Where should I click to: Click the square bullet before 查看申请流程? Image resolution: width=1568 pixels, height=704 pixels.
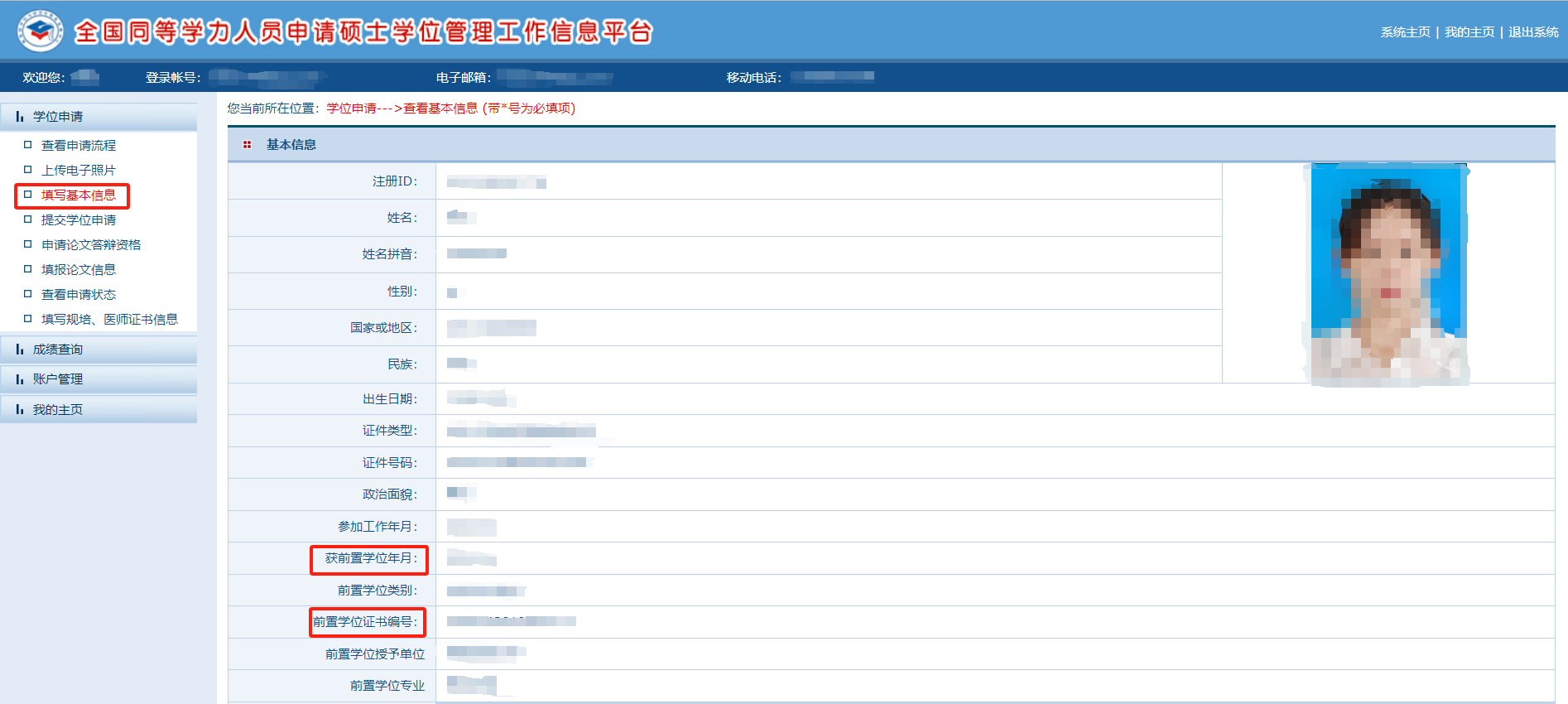(x=28, y=145)
